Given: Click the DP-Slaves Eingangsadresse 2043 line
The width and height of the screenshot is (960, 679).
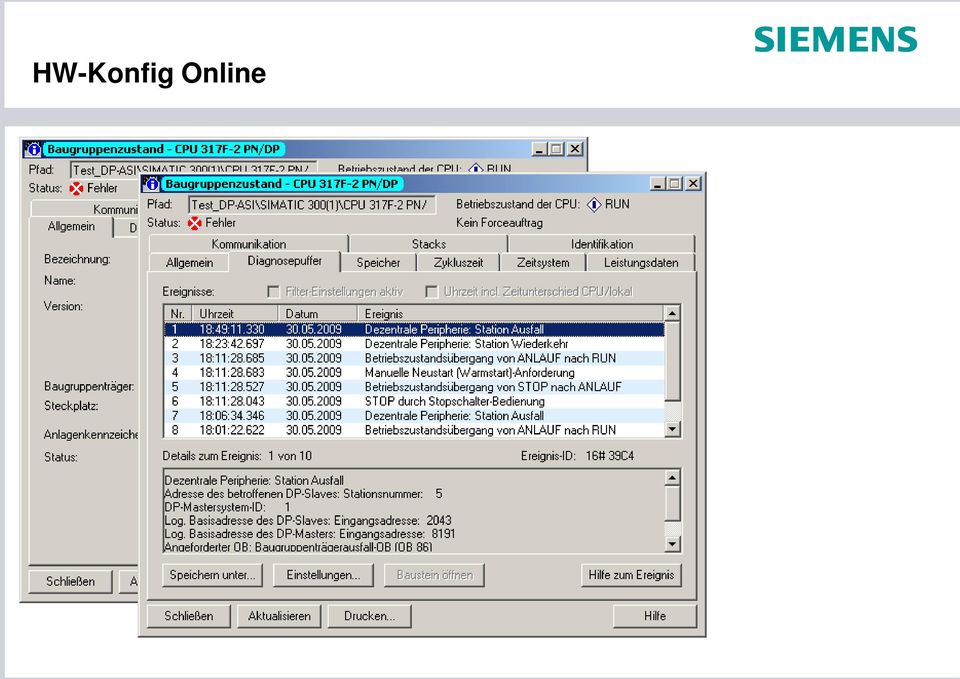Looking at the screenshot, I should coord(308,521).
